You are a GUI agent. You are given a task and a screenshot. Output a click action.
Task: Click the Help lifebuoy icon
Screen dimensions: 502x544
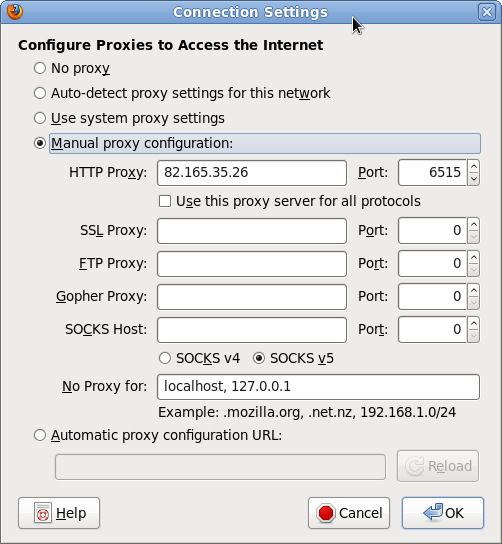pyautogui.click(x=43, y=513)
